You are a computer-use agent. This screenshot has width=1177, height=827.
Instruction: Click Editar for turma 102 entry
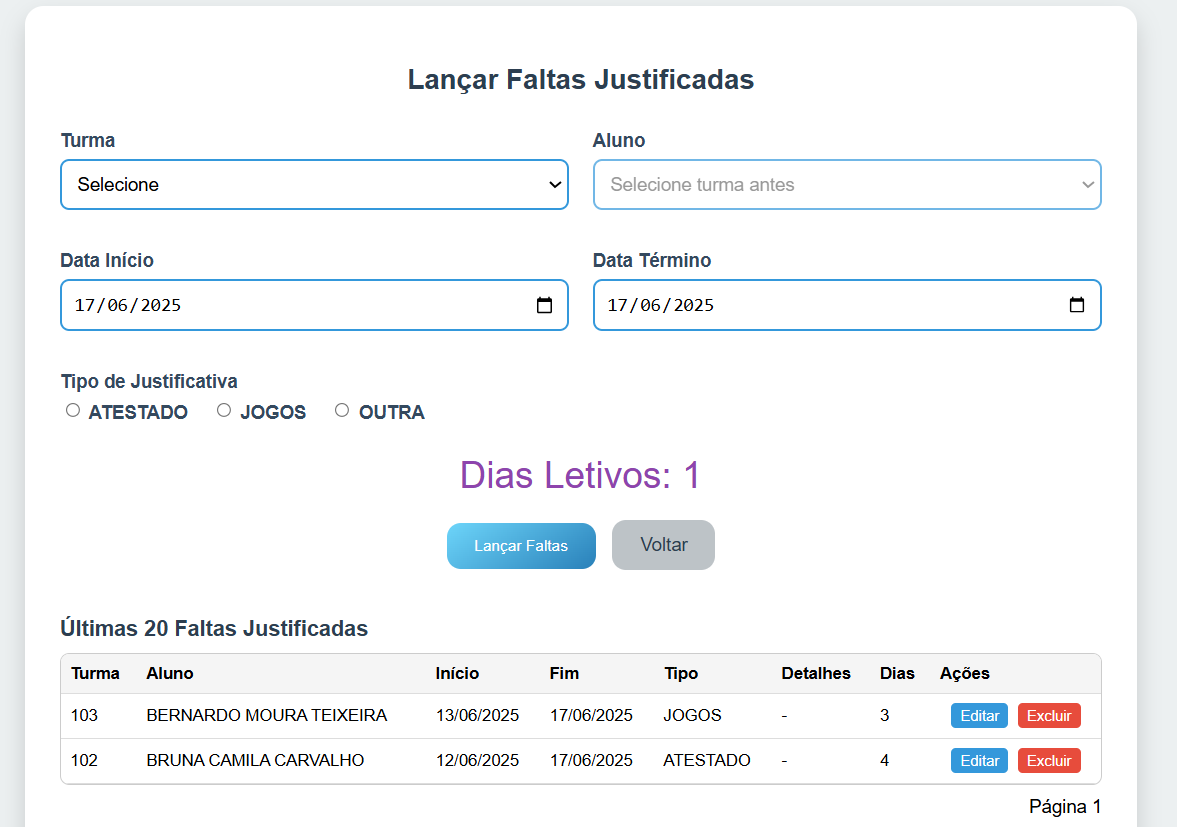[978, 760]
